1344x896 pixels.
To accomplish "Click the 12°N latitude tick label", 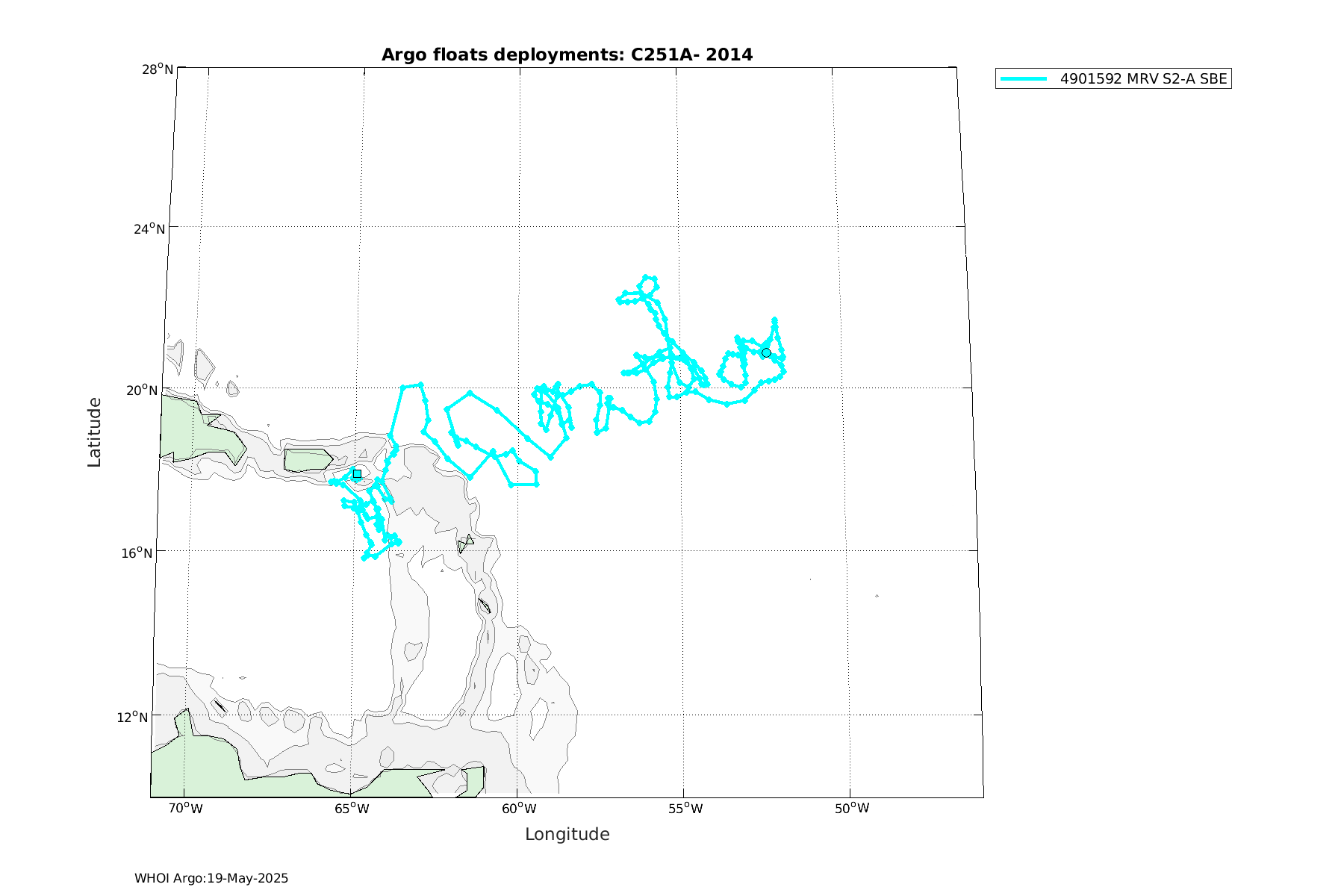I will tap(132, 717).
